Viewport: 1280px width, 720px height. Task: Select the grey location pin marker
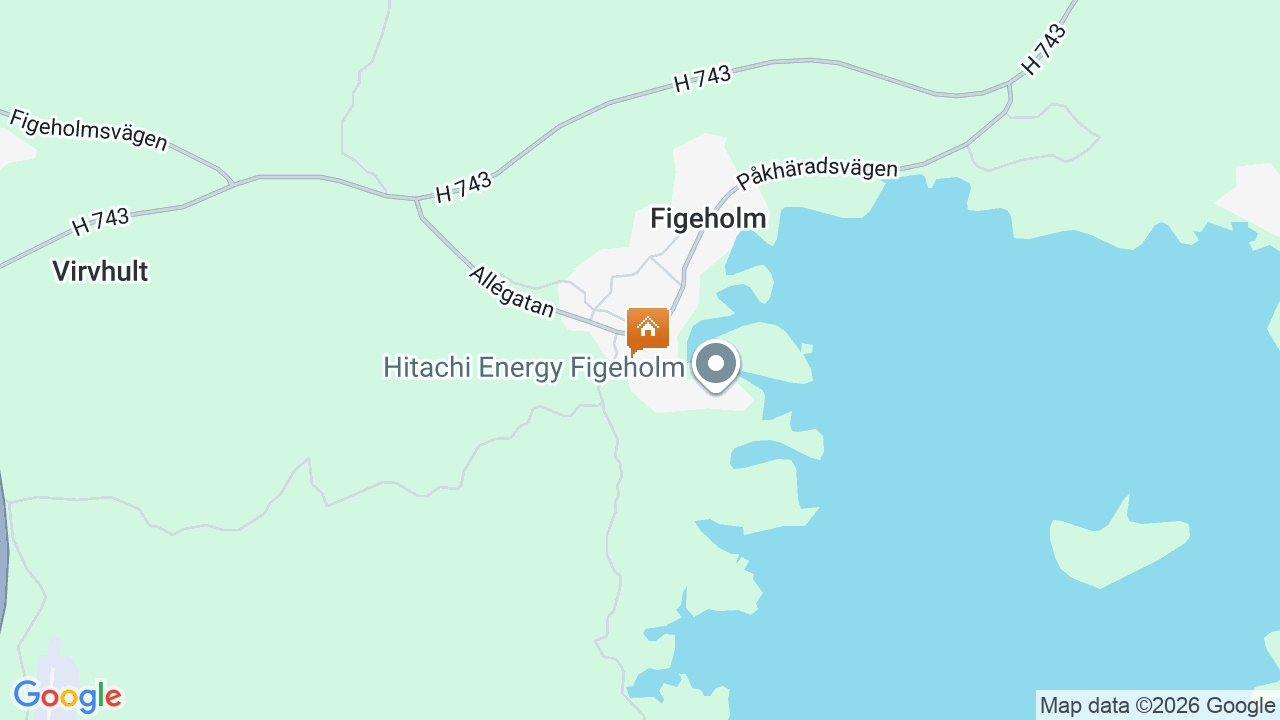[x=716, y=366]
